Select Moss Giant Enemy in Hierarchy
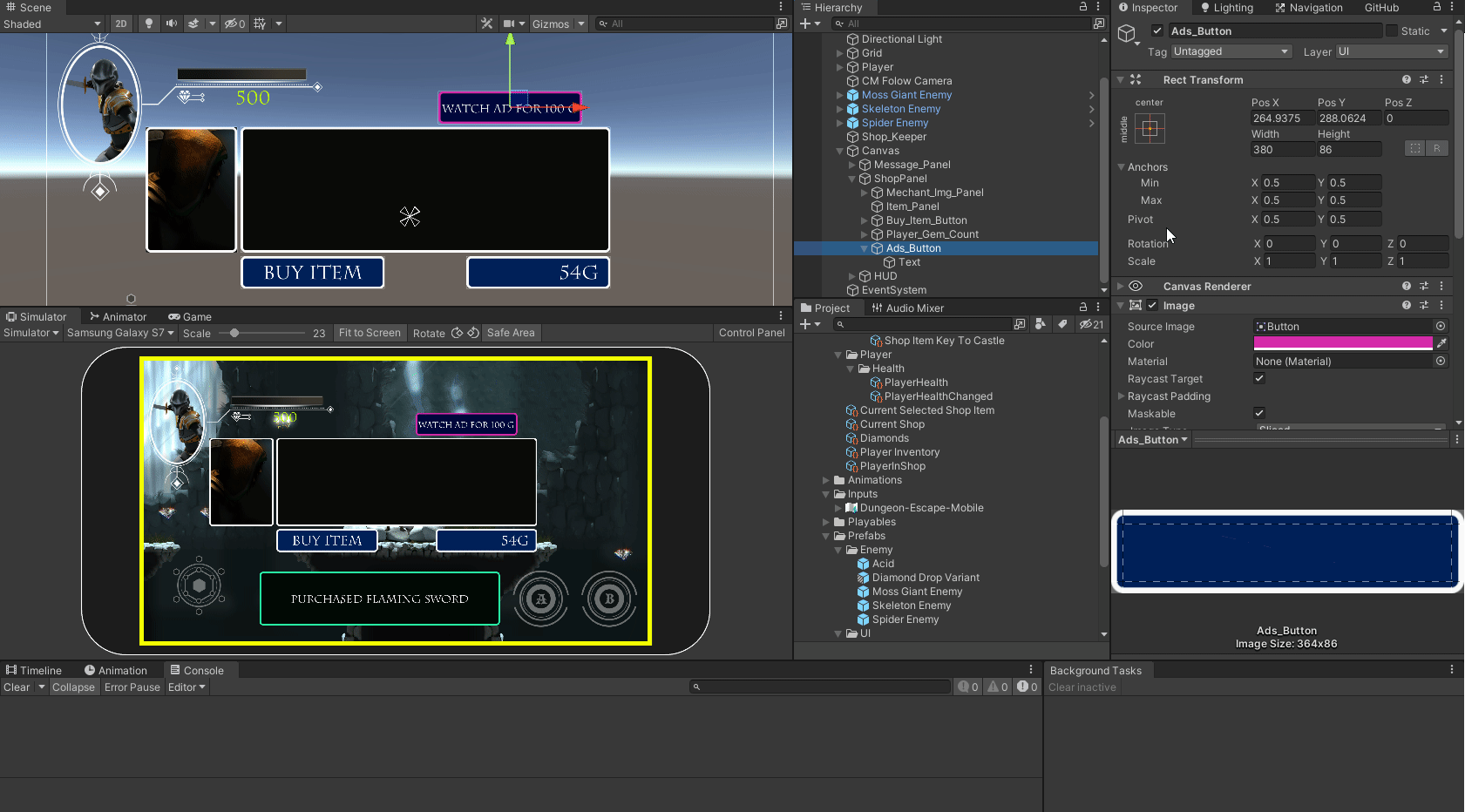The height and width of the screenshot is (812, 1465). [906, 95]
